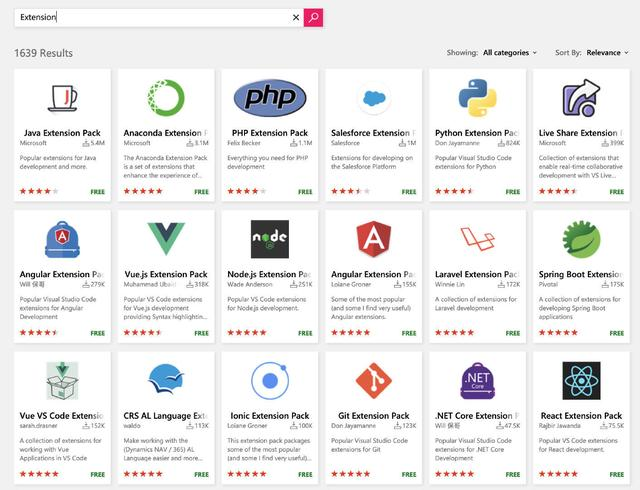Click publisher name waldo

point(132,425)
